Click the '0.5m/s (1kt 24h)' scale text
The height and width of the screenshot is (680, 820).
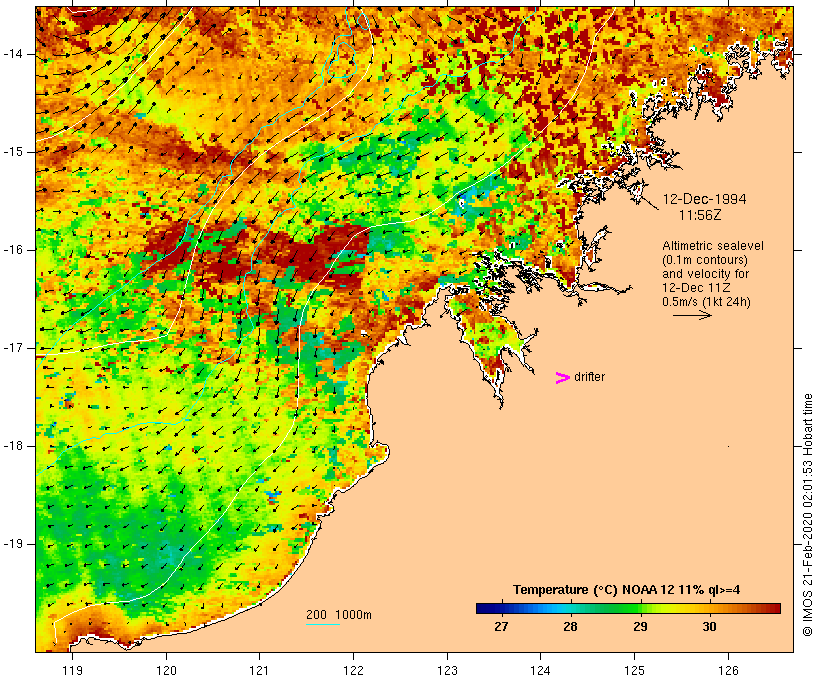point(706,302)
